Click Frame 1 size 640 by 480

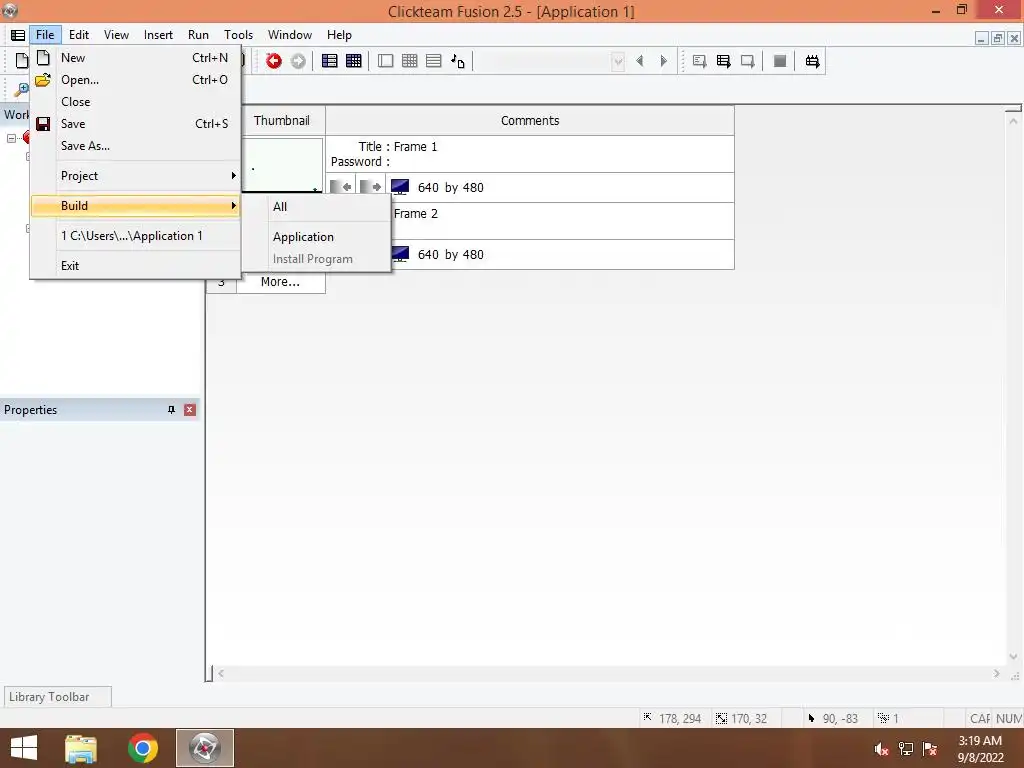(451, 187)
